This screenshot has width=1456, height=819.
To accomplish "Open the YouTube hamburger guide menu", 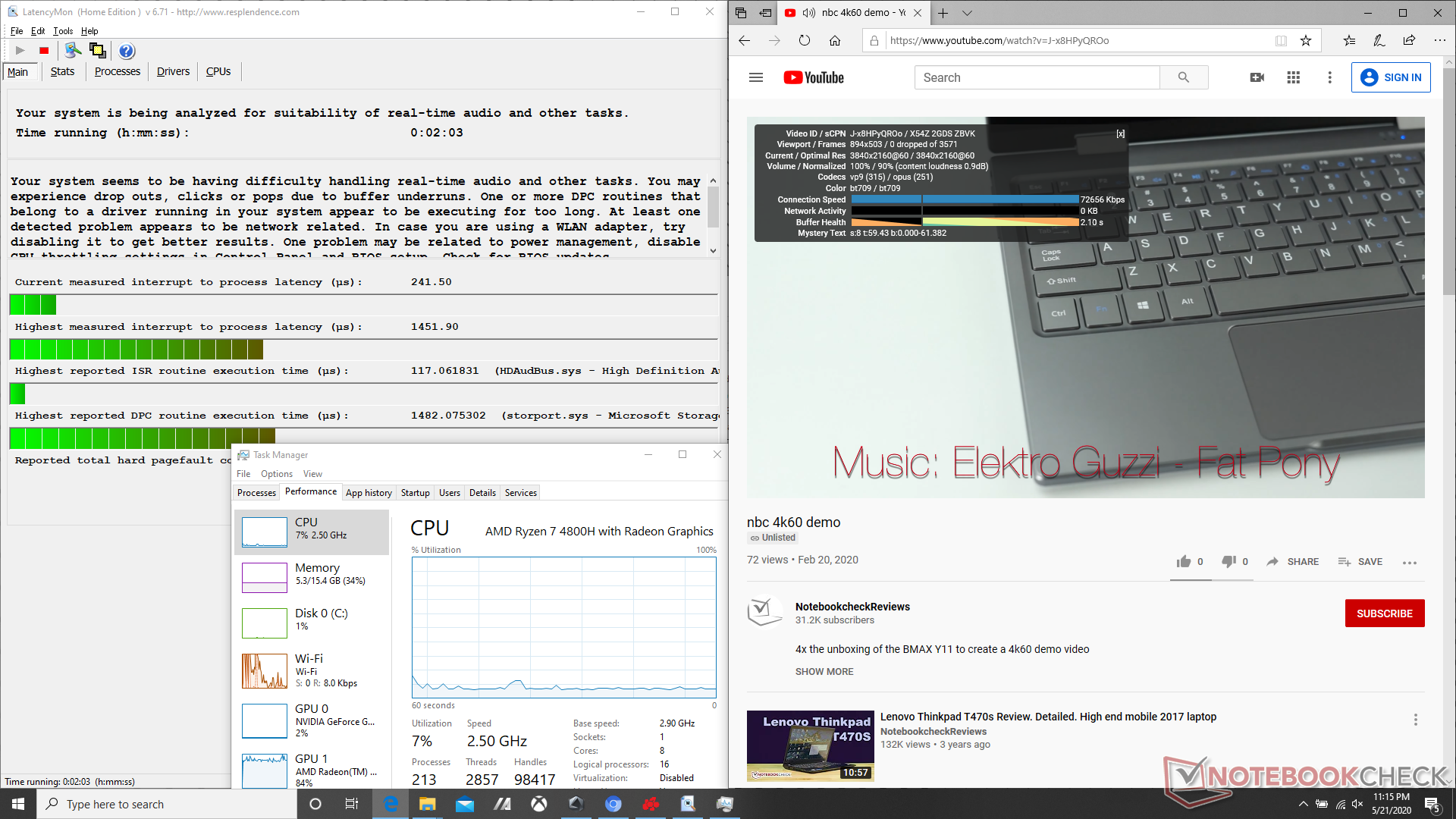I will pos(756,77).
